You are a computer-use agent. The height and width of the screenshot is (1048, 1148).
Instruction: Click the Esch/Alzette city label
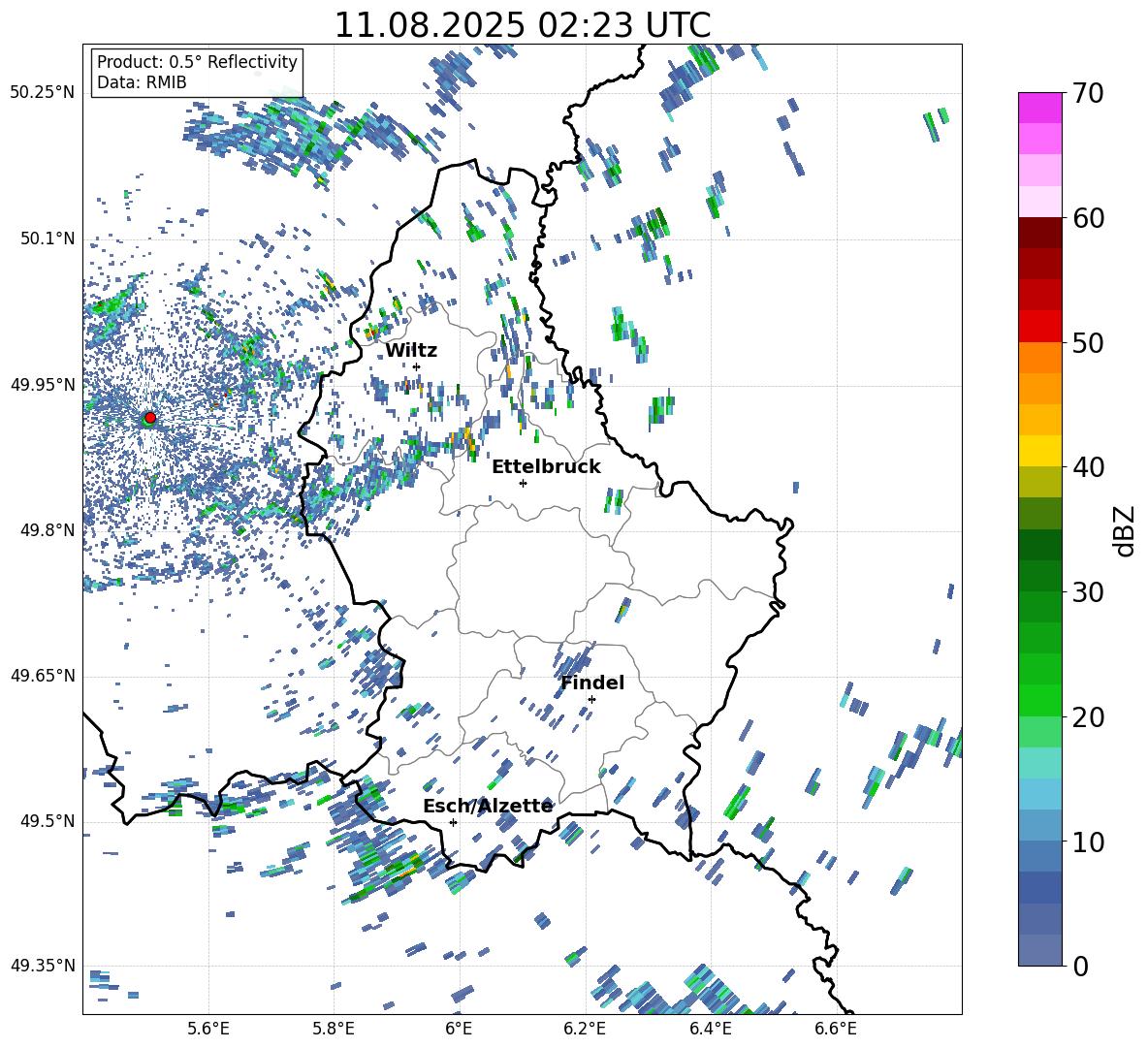tap(488, 806)
